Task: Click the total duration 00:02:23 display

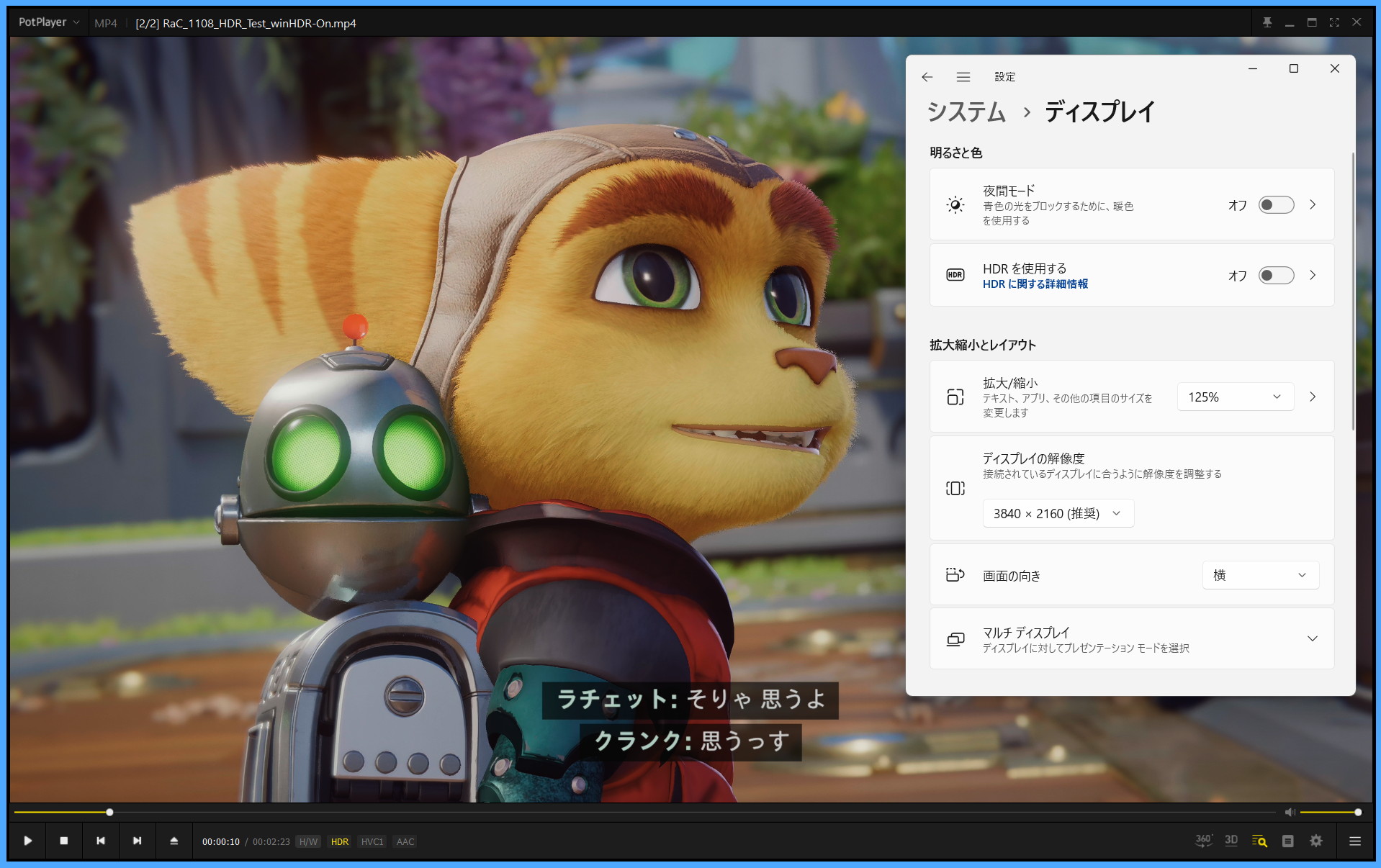Action: pyautogui.click(x=271, y=841)
